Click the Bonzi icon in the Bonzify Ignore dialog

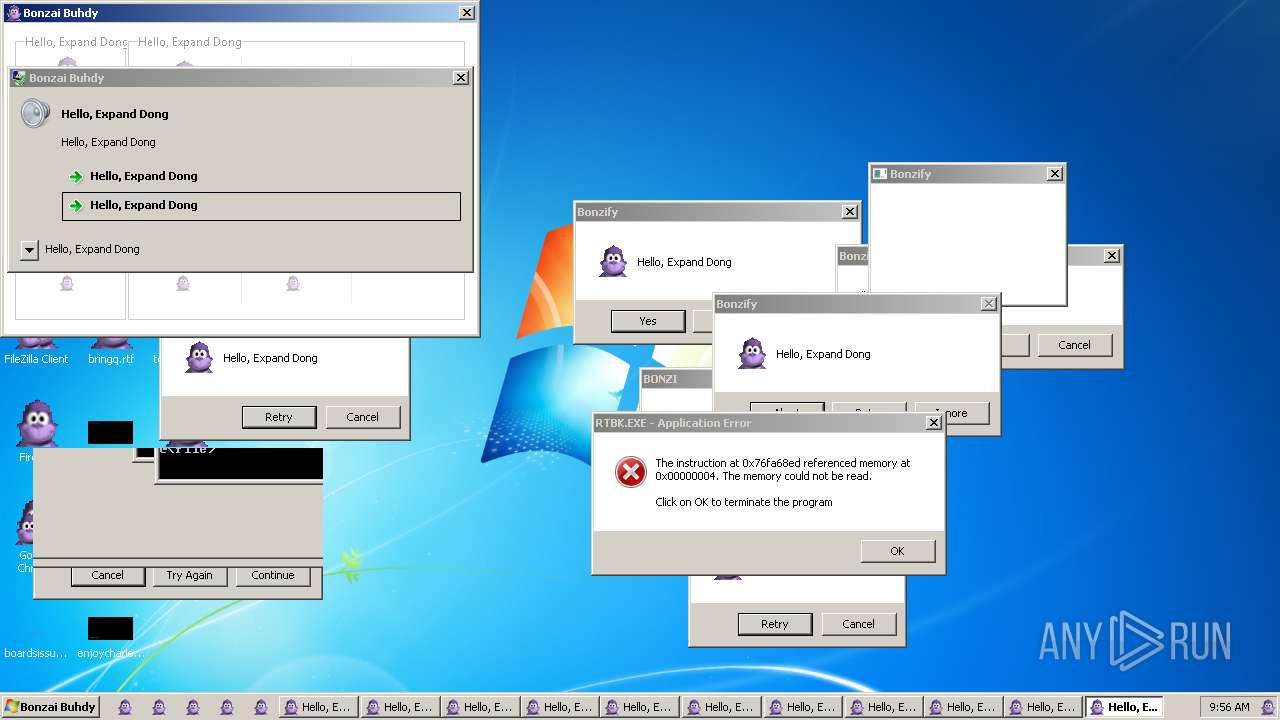[x=752, y=354]
